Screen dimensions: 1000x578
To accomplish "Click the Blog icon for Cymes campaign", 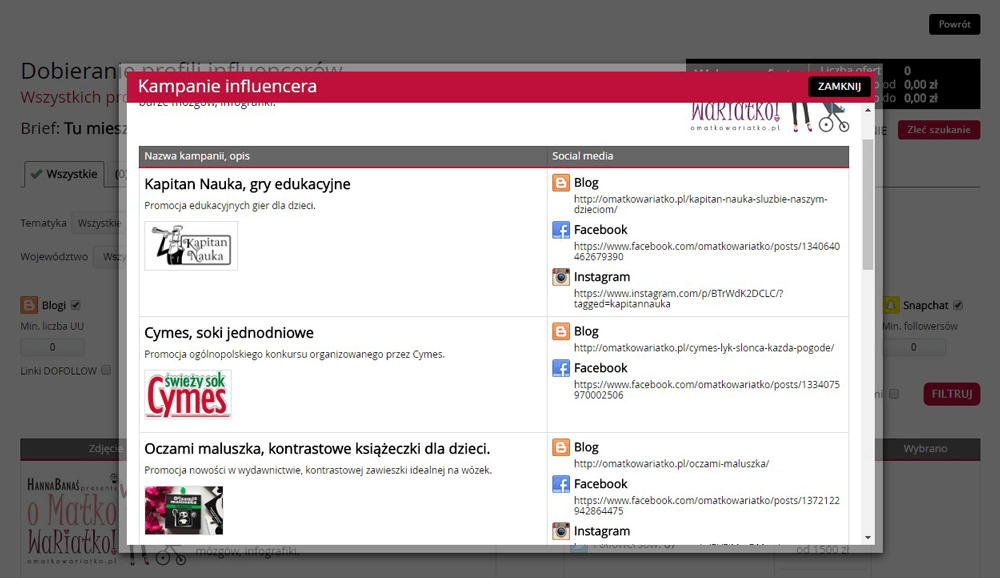I will tap(561, 332).
